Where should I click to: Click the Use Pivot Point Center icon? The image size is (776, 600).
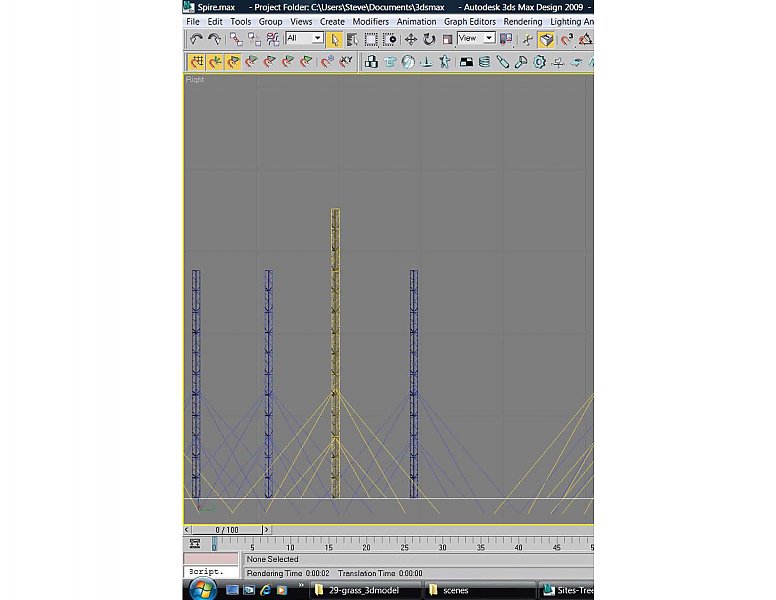(x=506, y=40)
